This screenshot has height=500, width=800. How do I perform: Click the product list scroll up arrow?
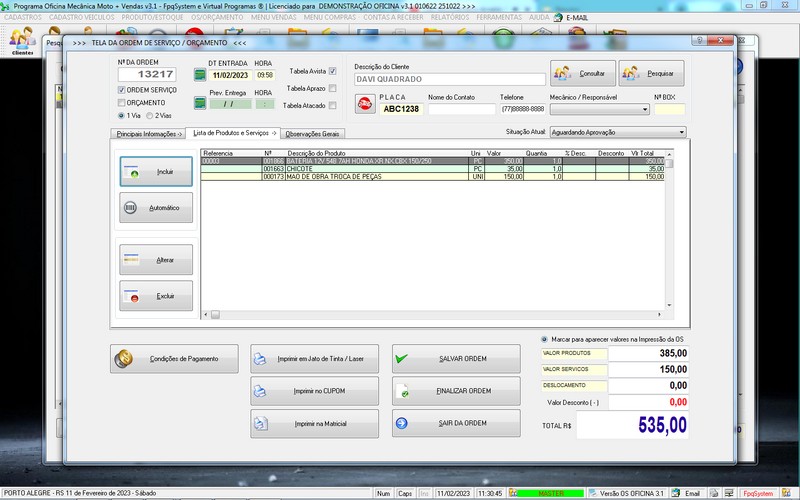click(669, 154)
